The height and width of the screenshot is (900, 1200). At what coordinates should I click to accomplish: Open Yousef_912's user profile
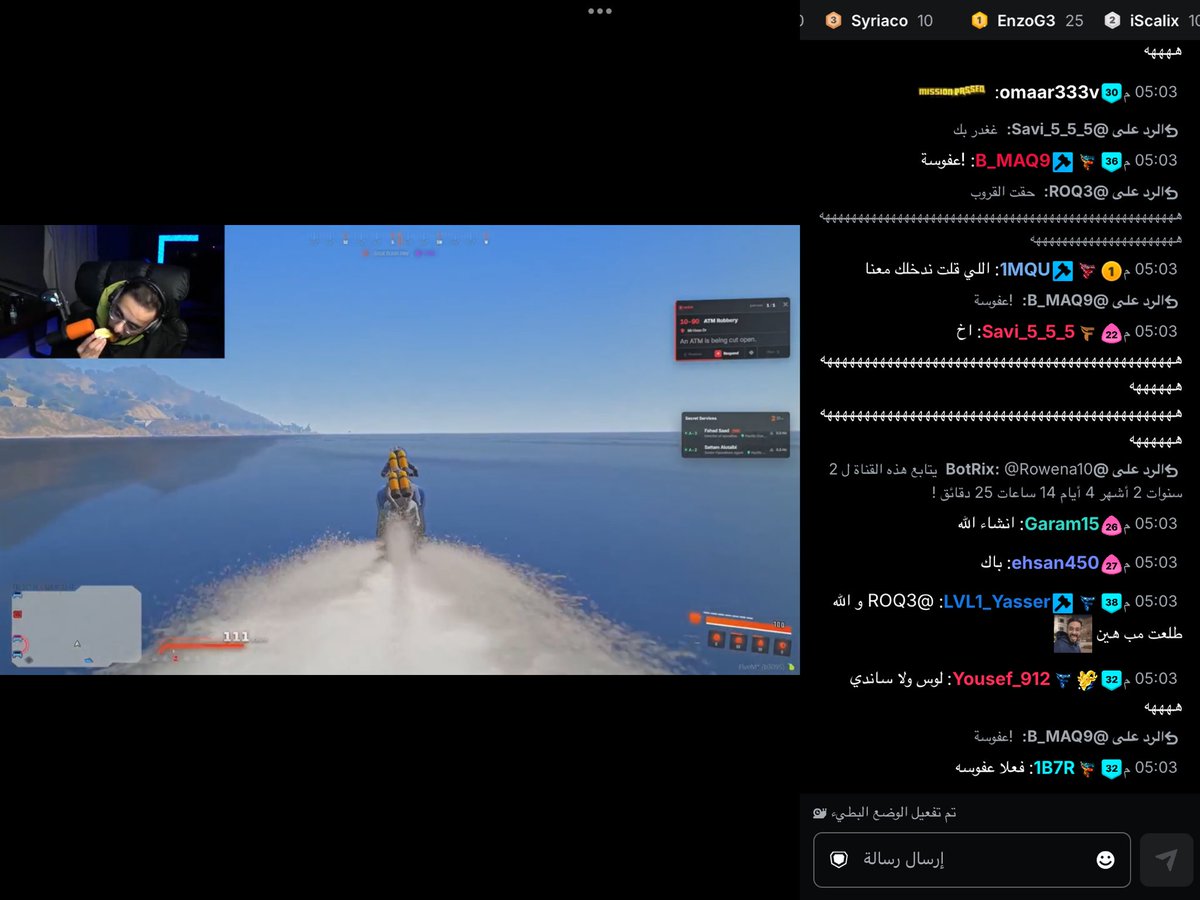pyautogui.click(x=1001, y=679)
